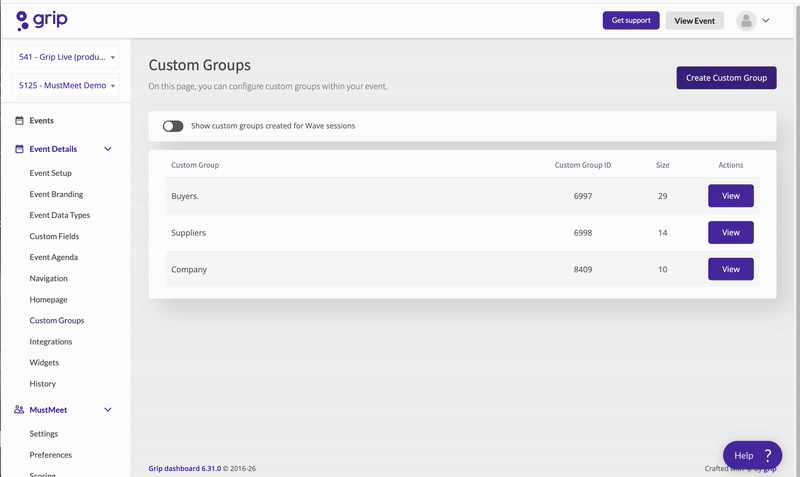Expand the account menu chevron
This screenshot has width=800, height=477.
tap(766, 21)
